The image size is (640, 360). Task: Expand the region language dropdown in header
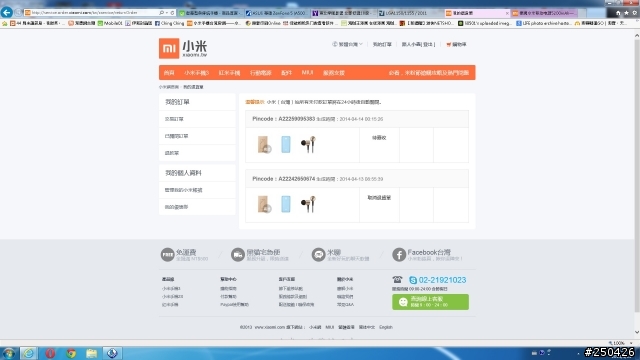click(347, 44)
